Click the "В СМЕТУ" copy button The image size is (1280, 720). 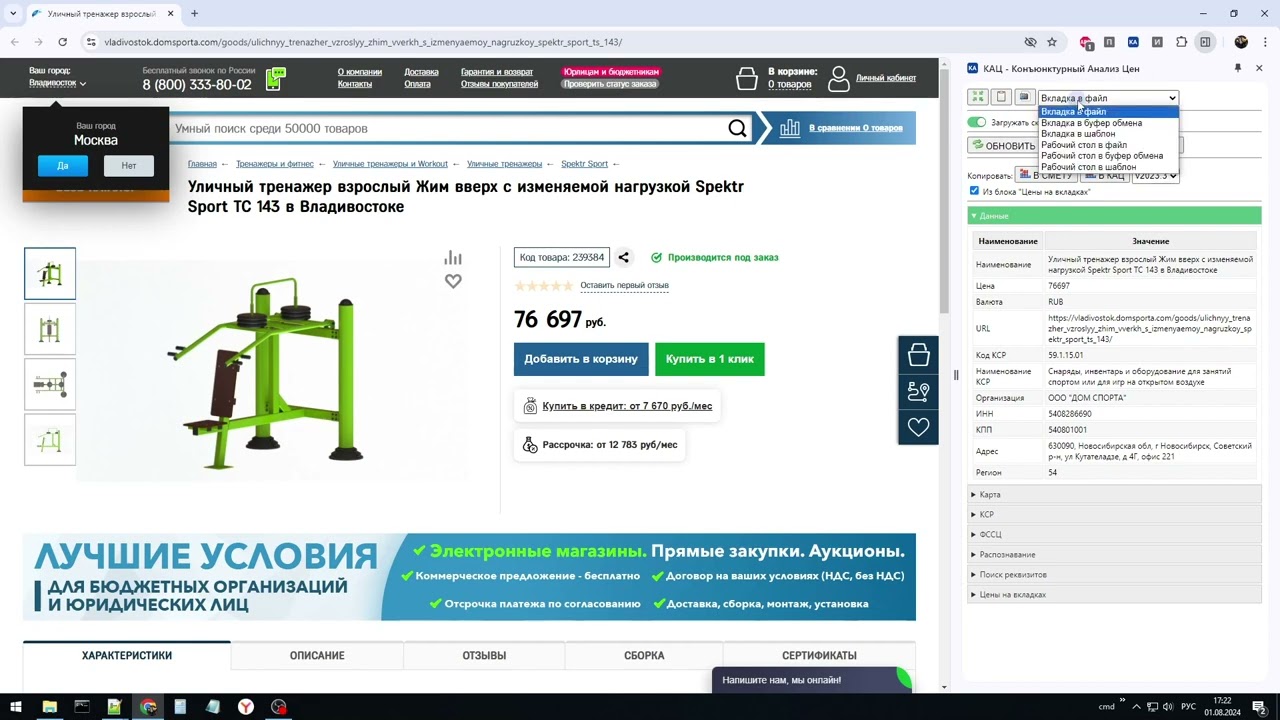(1046, 176)
